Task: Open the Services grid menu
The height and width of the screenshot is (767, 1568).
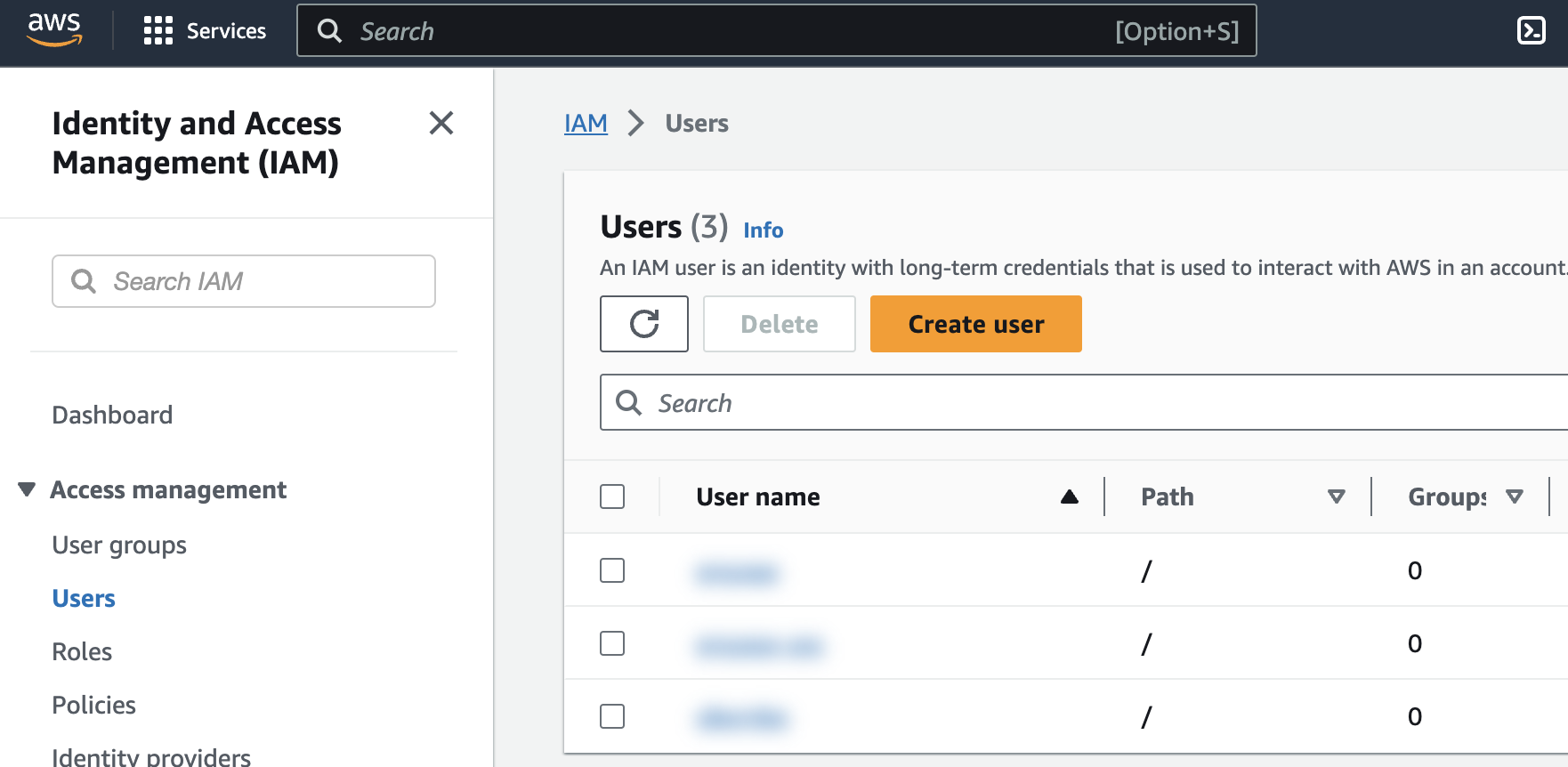Action: tap(158, 31)
